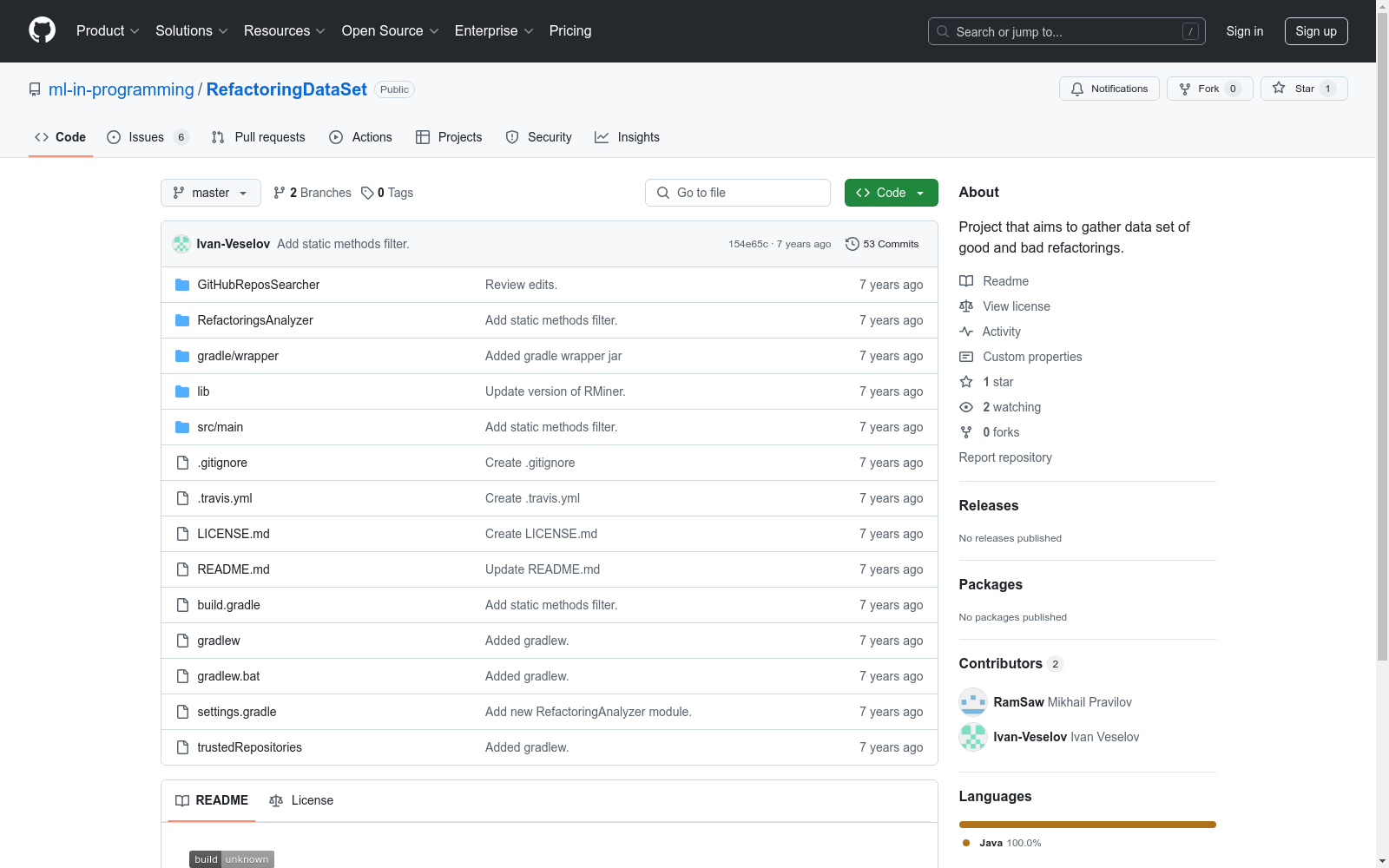1389x868 pixels.
Task: Expand the green Code dropdown button
Action: point(891,193)
